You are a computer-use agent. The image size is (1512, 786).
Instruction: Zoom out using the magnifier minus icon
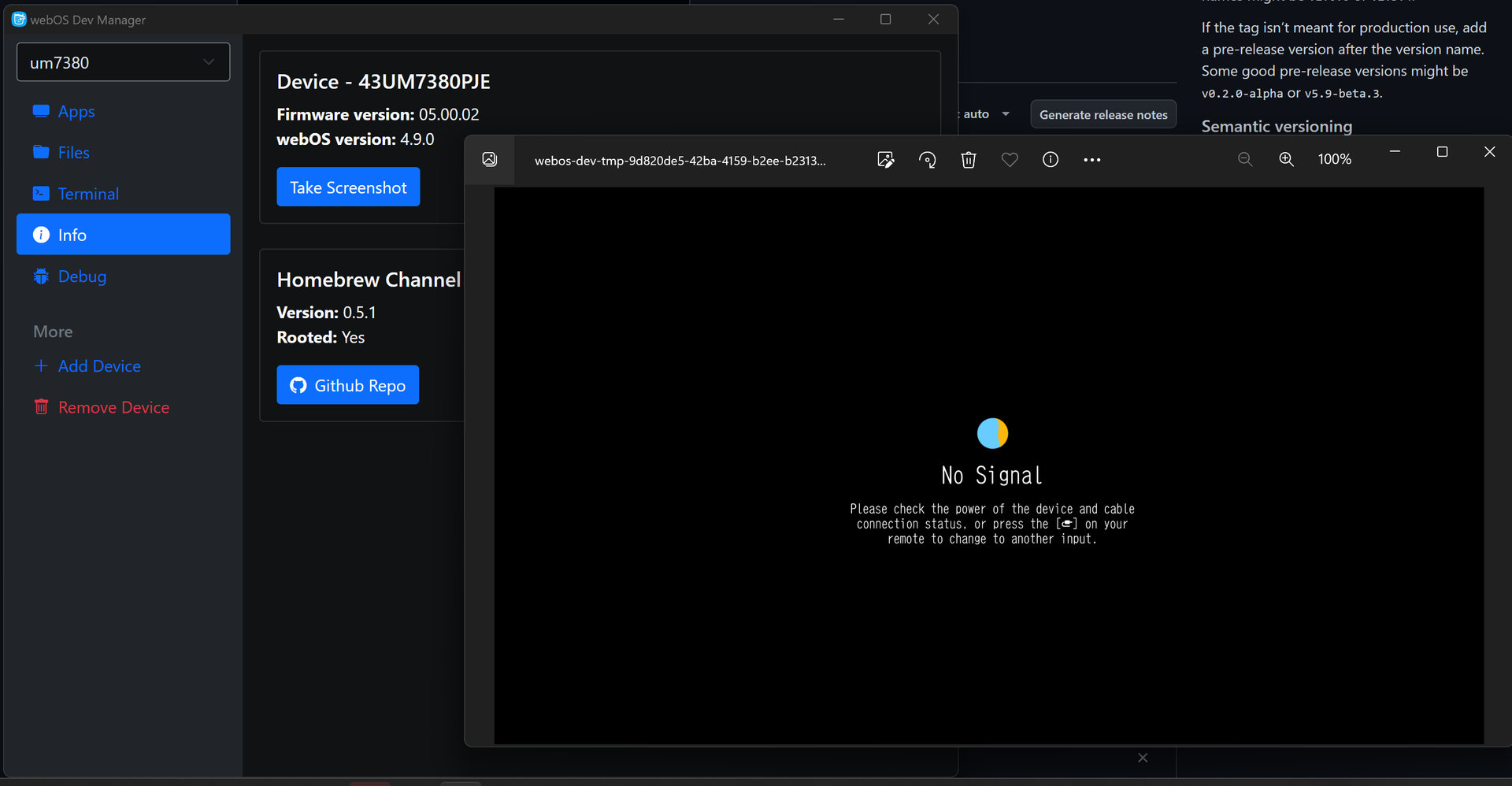1245,160
